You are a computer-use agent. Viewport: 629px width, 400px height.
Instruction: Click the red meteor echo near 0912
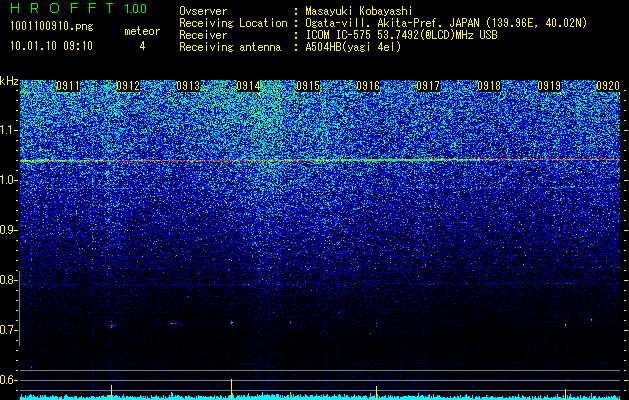click(x=112, y=325)
